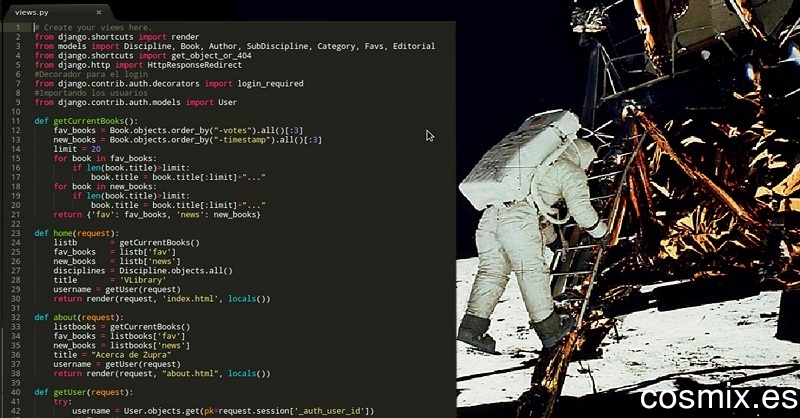Click the "fav_books = listb['fav']" line
Screen dimensions: 800x418
tap(114, 252)
